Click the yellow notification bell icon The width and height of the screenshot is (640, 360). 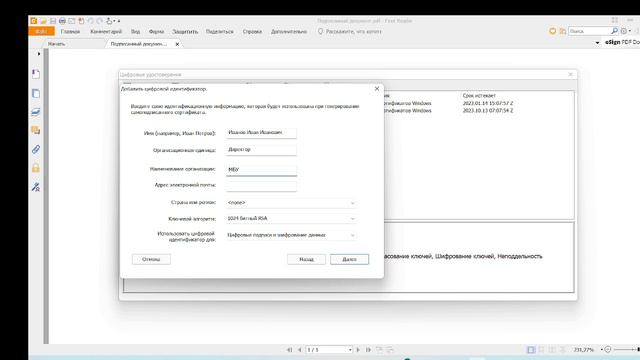pos(553,31)
